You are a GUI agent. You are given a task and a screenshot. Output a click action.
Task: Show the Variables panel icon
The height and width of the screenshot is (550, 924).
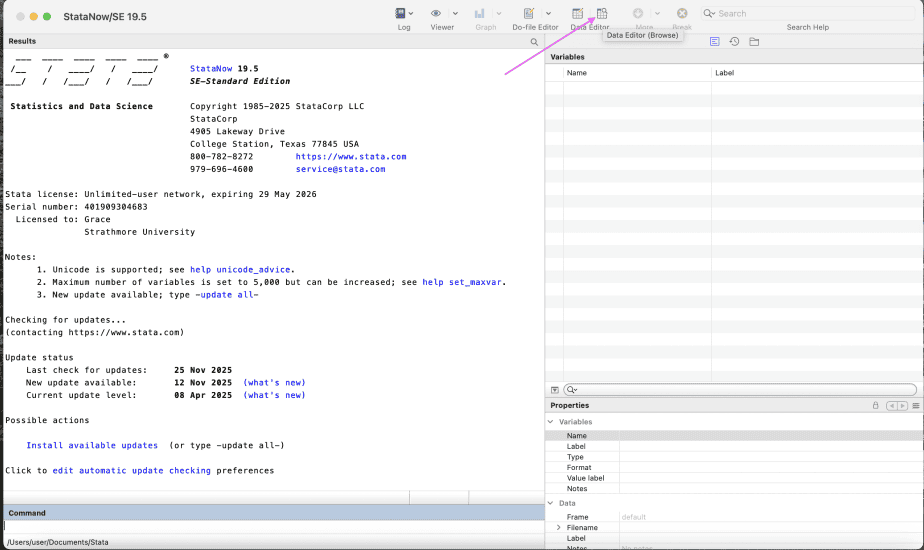[x=715, y=42]
